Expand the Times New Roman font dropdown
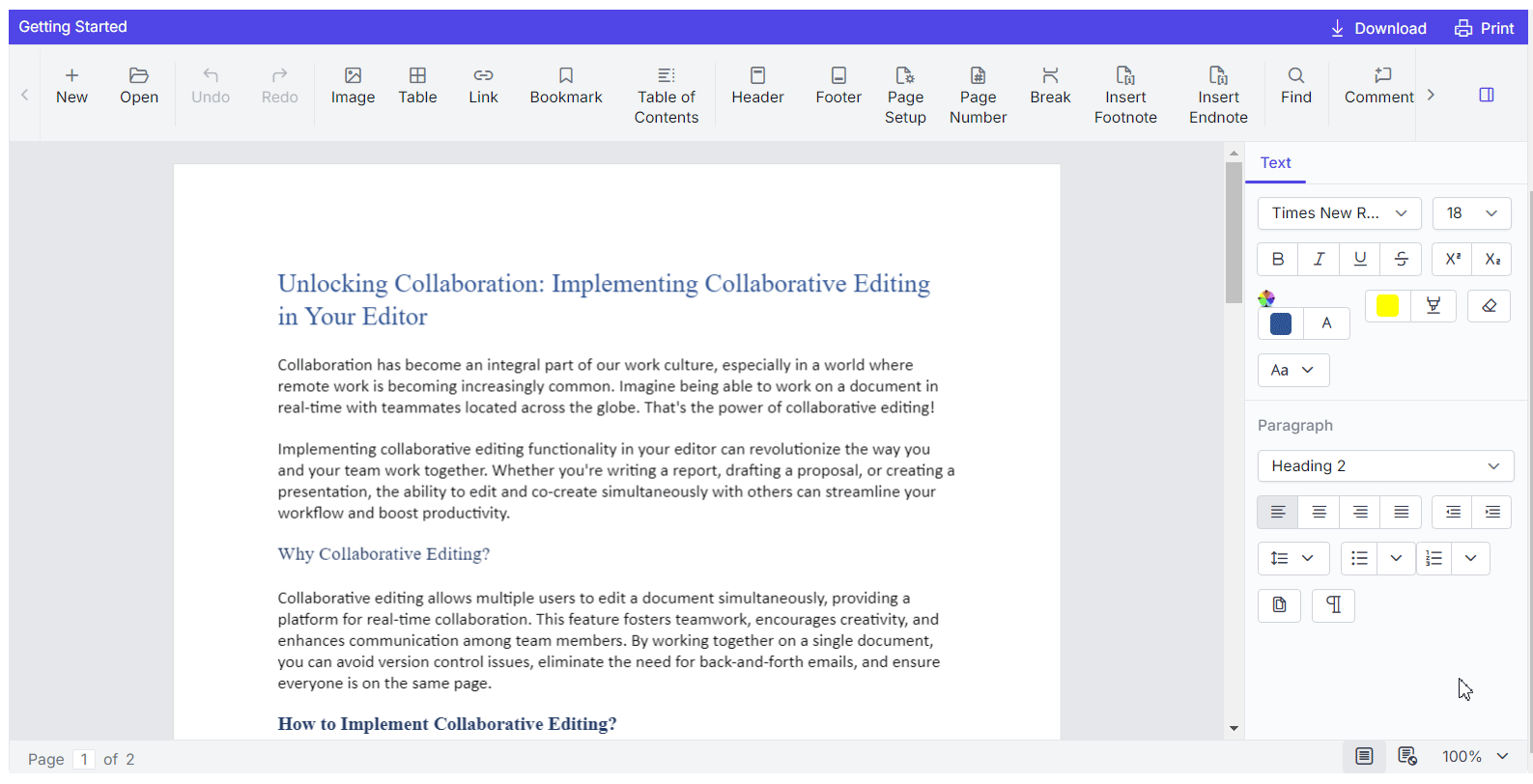 pos(1339,213)
